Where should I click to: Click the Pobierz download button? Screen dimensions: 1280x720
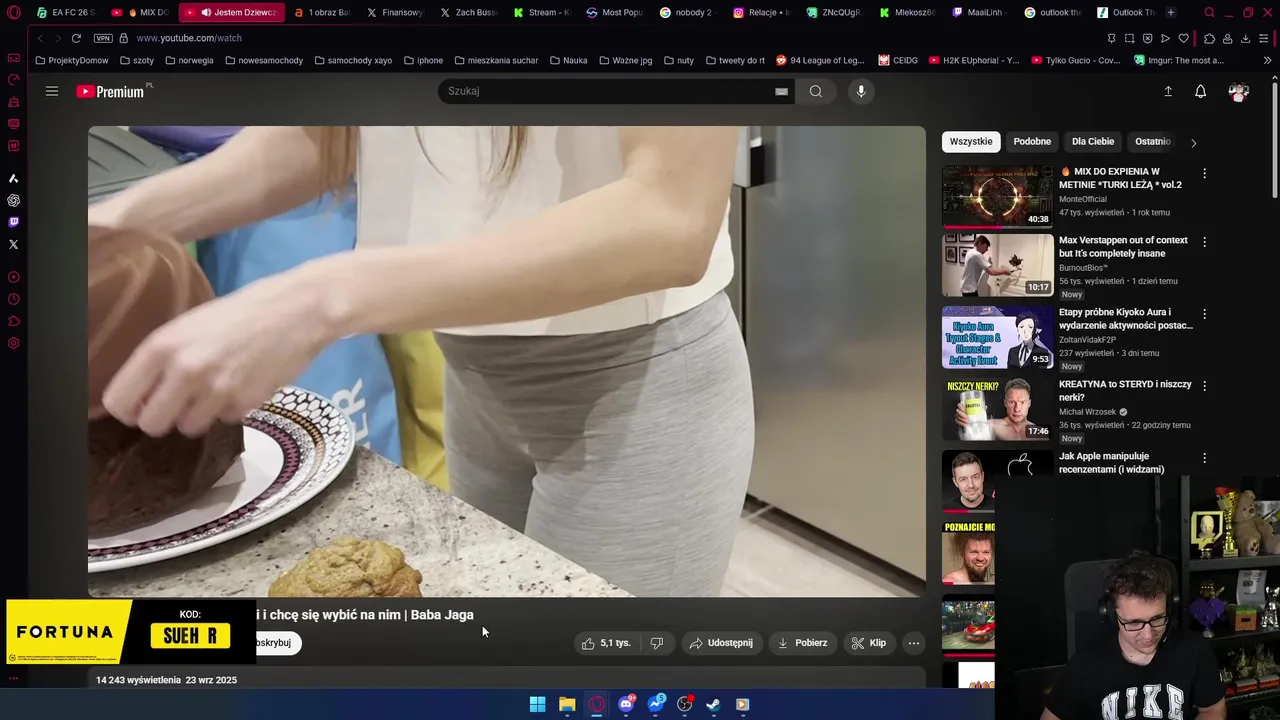point(803,643)
